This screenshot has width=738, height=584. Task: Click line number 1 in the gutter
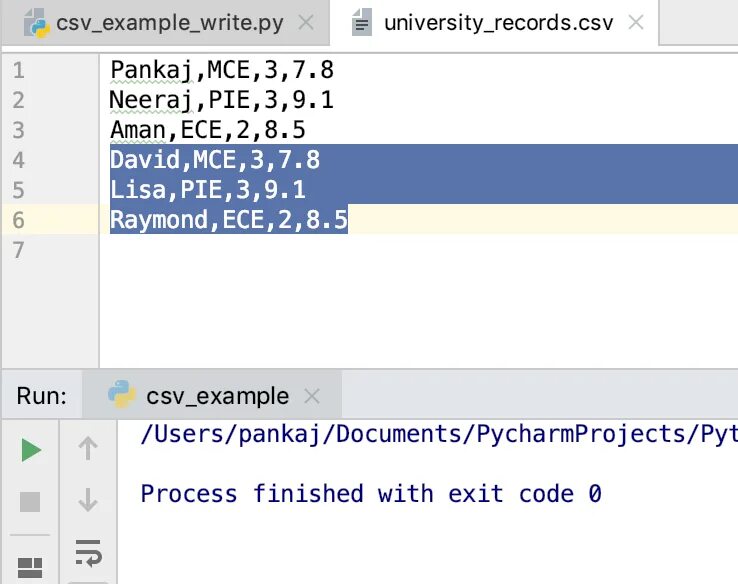(x=19, y=70)
